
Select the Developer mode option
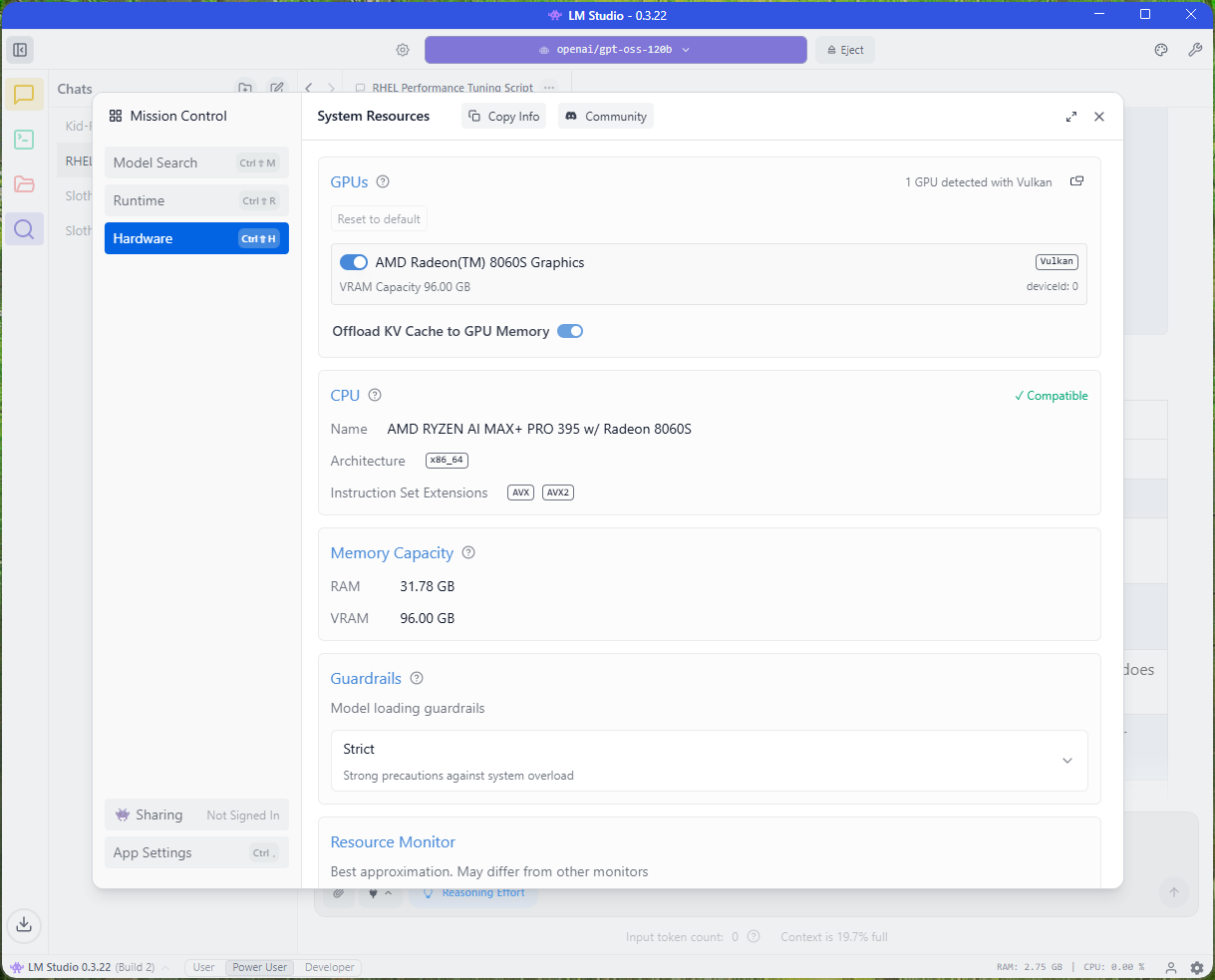pyautogui.click(x=329, y=967)
